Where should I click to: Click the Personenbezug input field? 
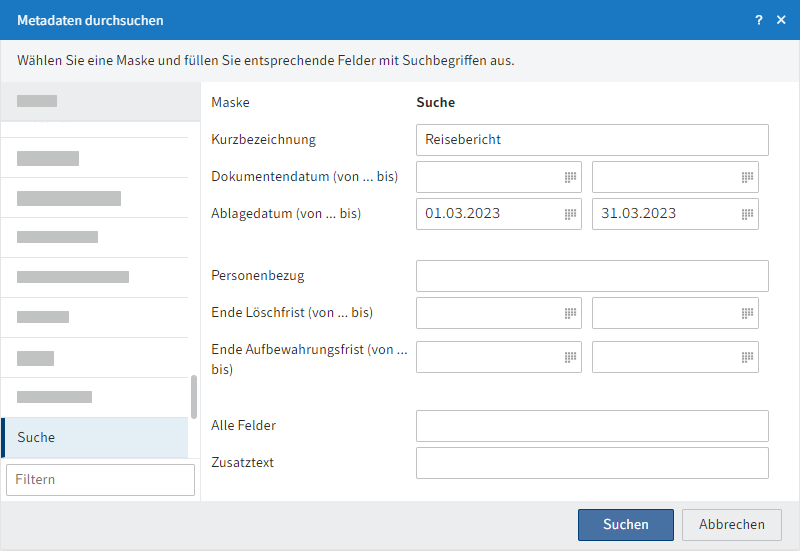[592, 276]
